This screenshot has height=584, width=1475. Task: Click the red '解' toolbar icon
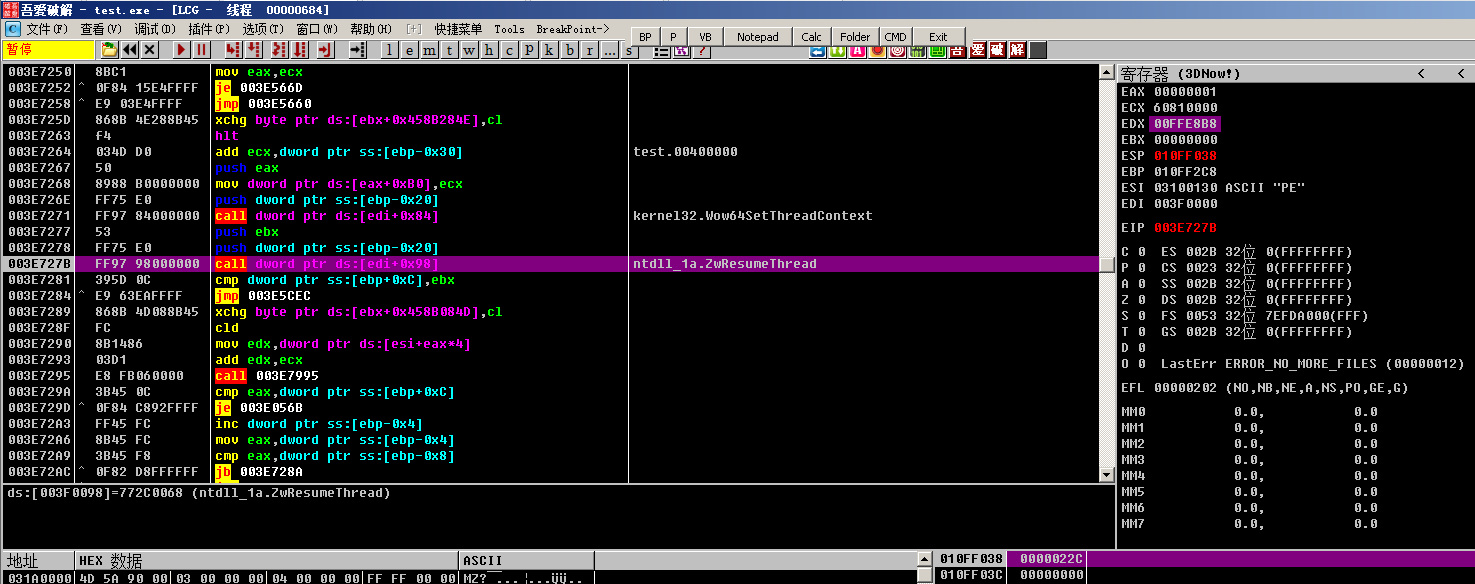pyautogui.click(x=1018, y=50)
